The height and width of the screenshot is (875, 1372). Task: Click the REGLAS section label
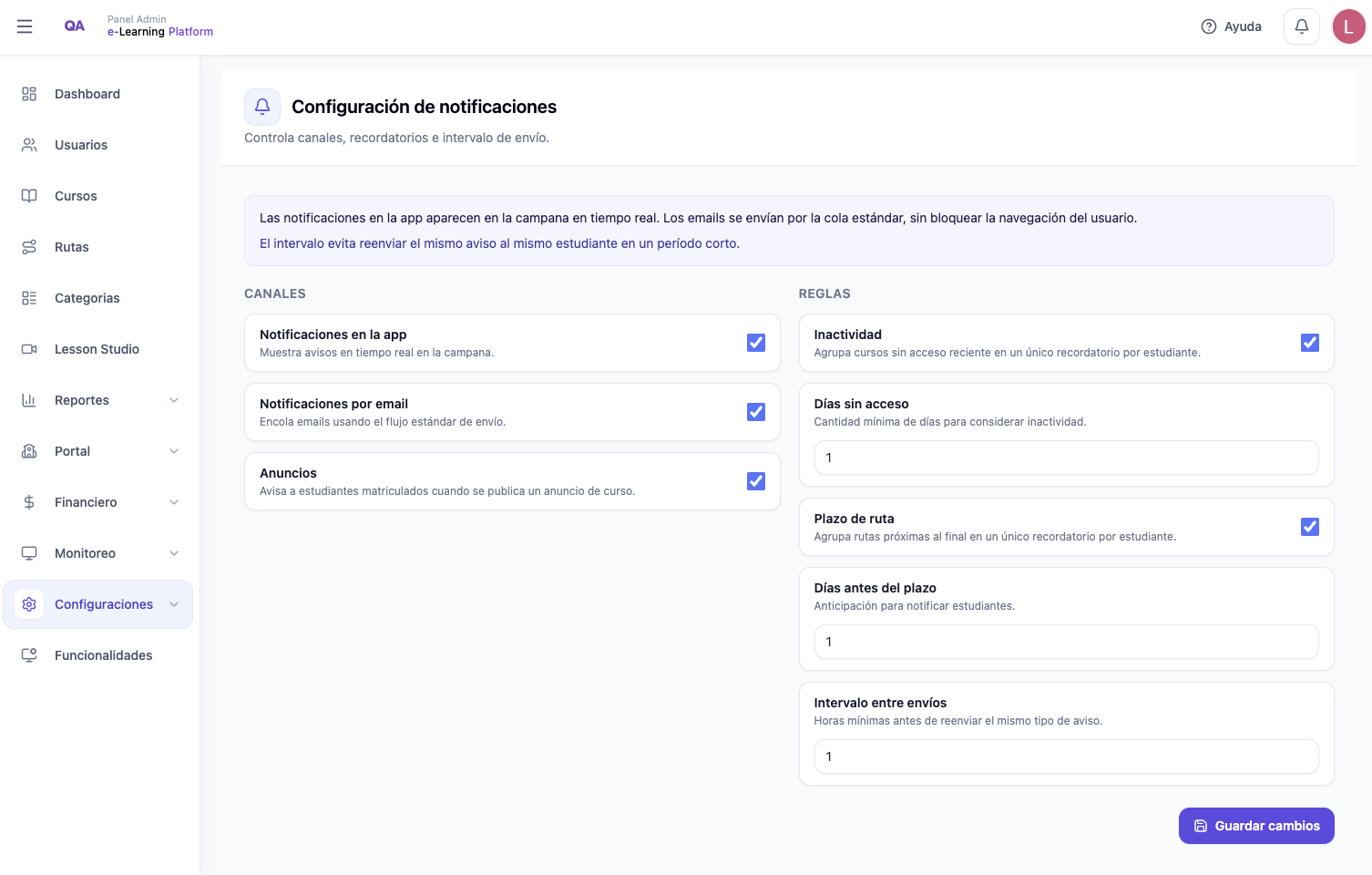click(824, 293)
